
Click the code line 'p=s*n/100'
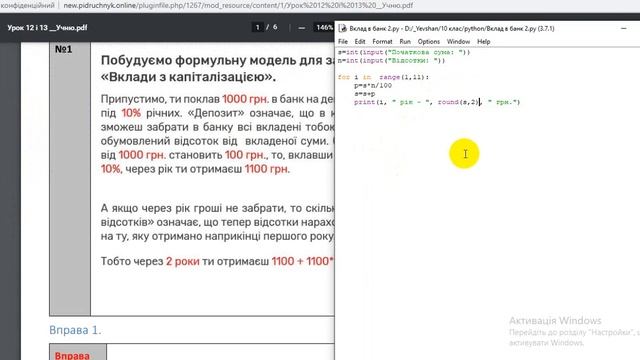click(x=373, y=85)
